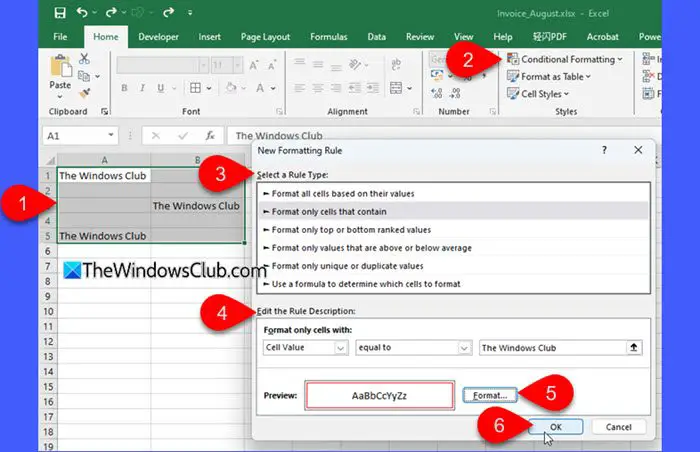Click the Decrease Indent icon
The height and width of the screenshot is (452, 700).
[355, 88]
